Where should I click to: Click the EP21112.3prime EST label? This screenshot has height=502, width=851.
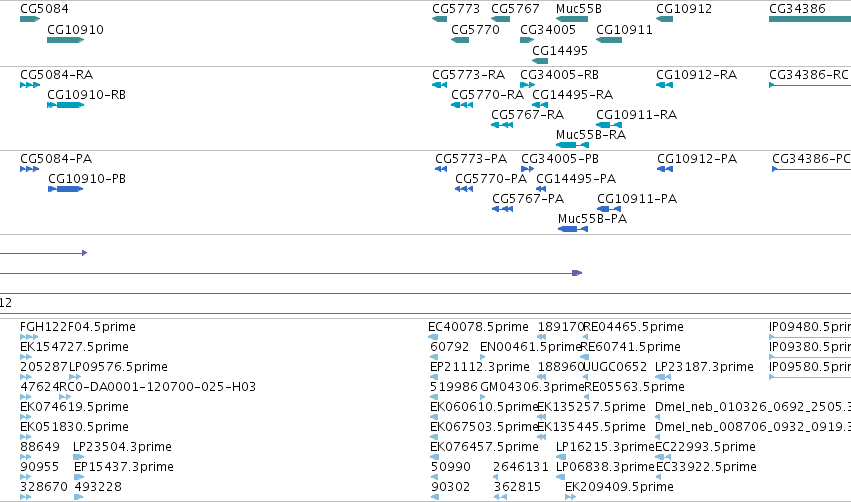point(480,367)
